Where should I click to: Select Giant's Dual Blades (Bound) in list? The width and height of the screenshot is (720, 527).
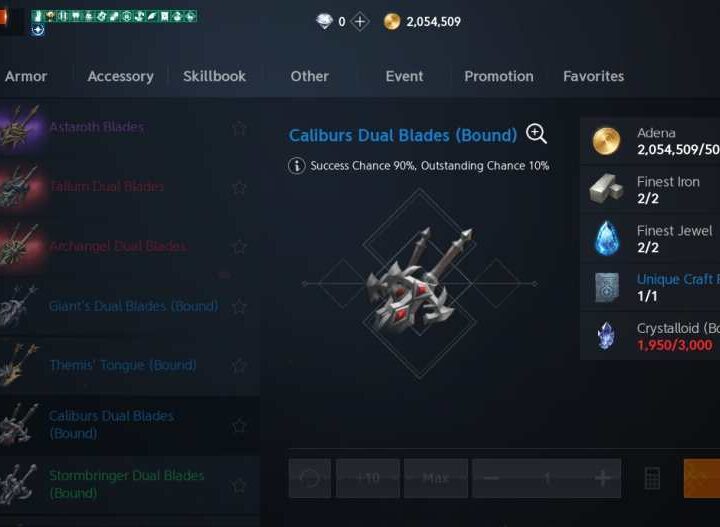point(130,306)
